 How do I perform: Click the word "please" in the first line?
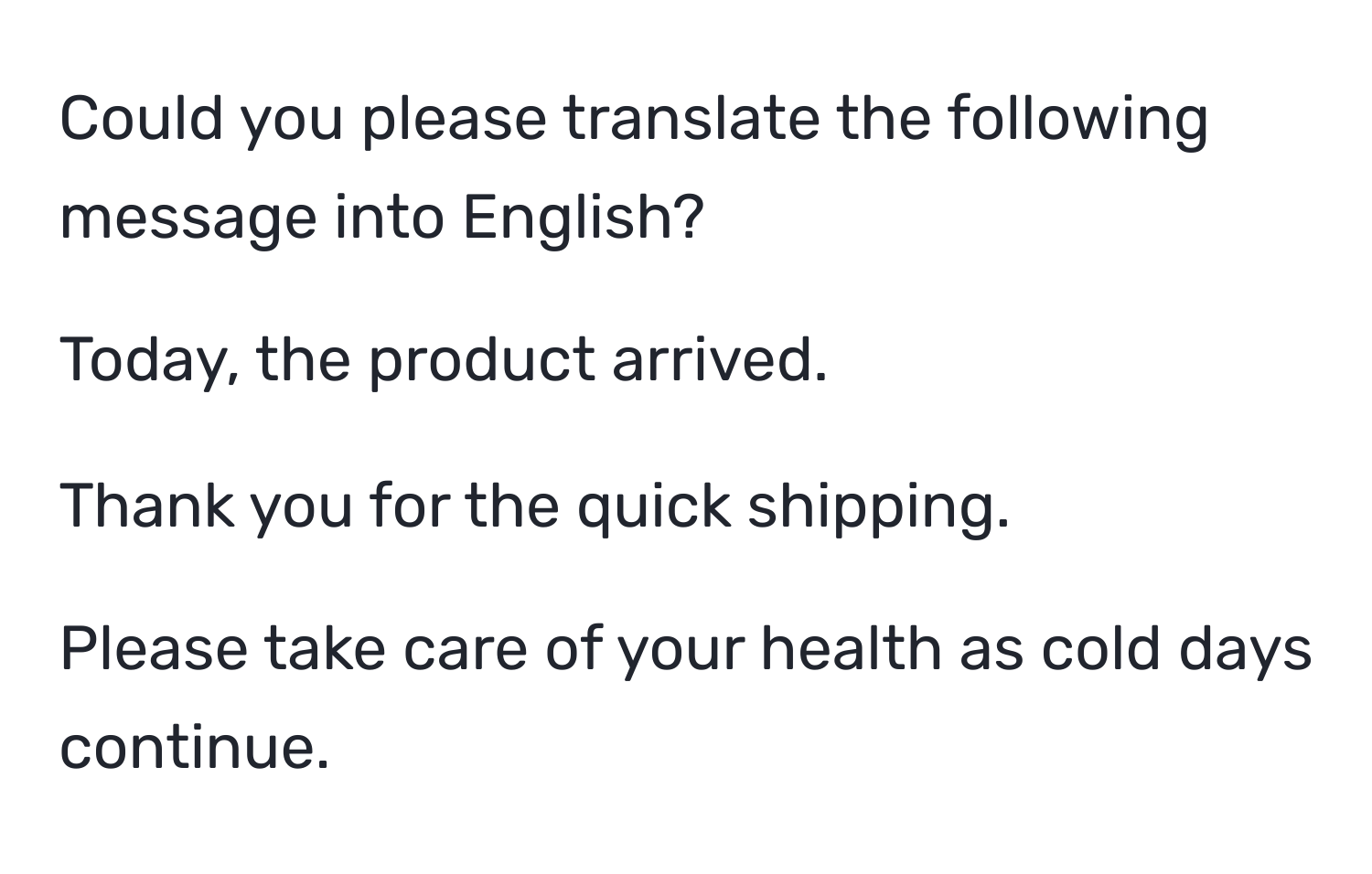454,121
